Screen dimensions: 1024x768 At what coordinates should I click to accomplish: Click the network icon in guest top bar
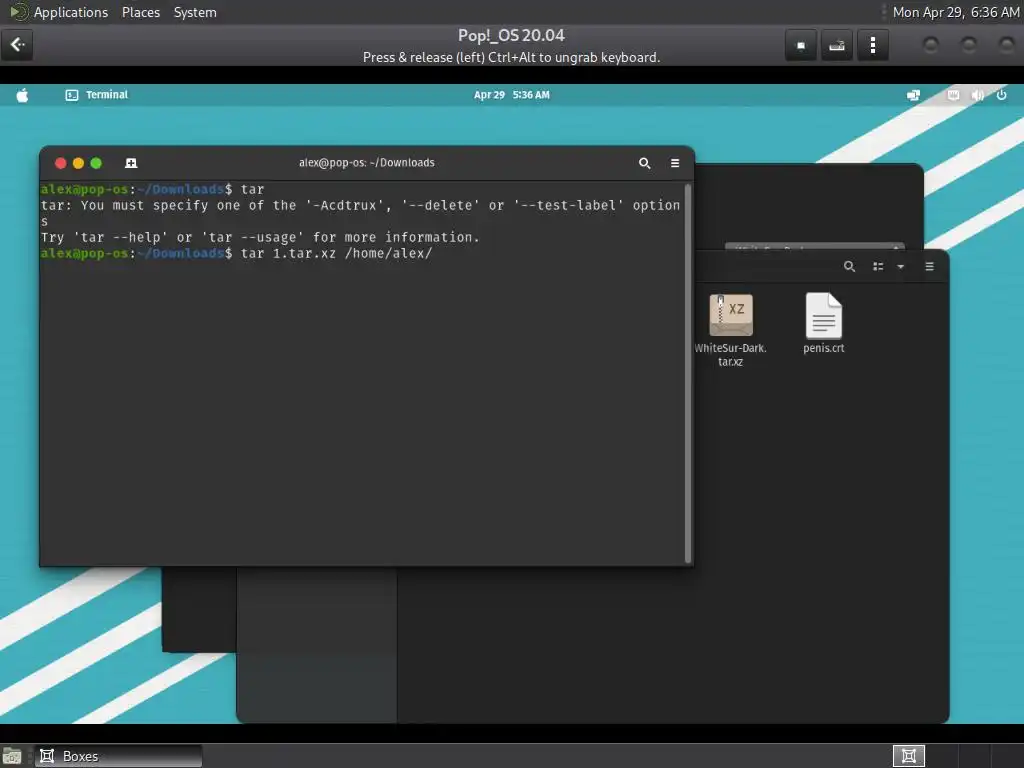click(x=913, y=95)
